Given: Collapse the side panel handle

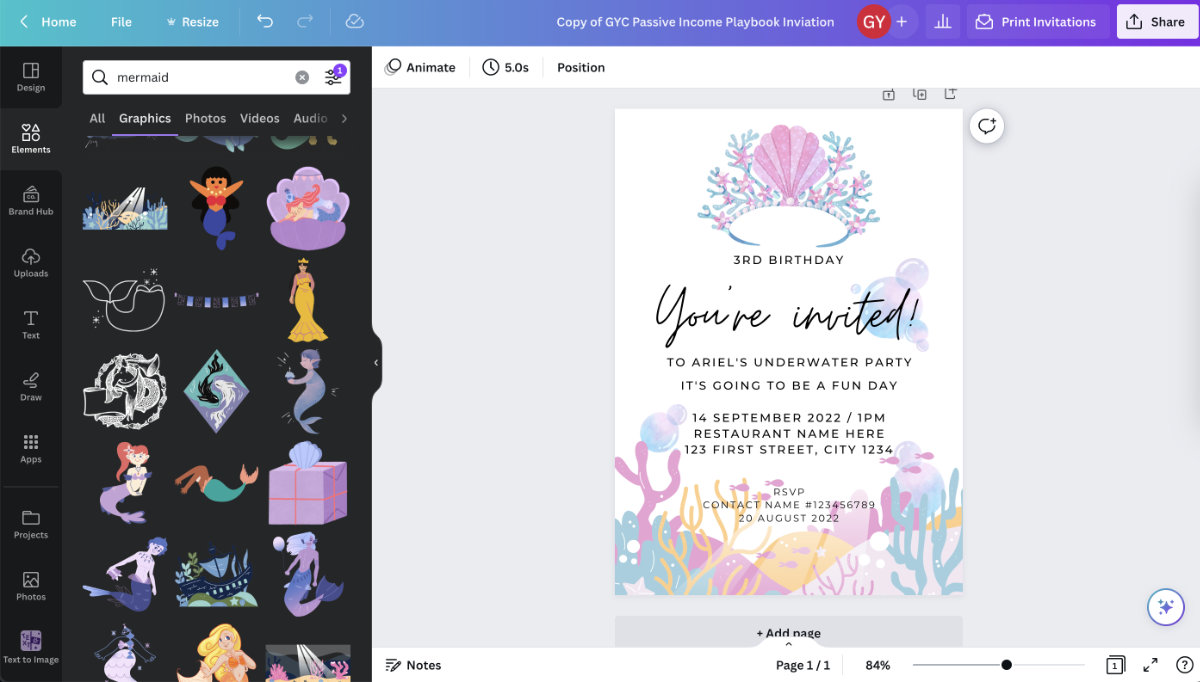Looking at the screenshot, I should pyautogui.click(x=377, y=363).
